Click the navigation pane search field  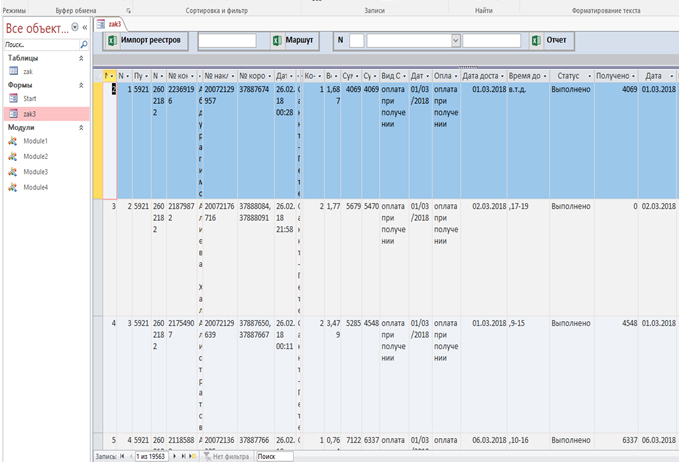point(41,44)
